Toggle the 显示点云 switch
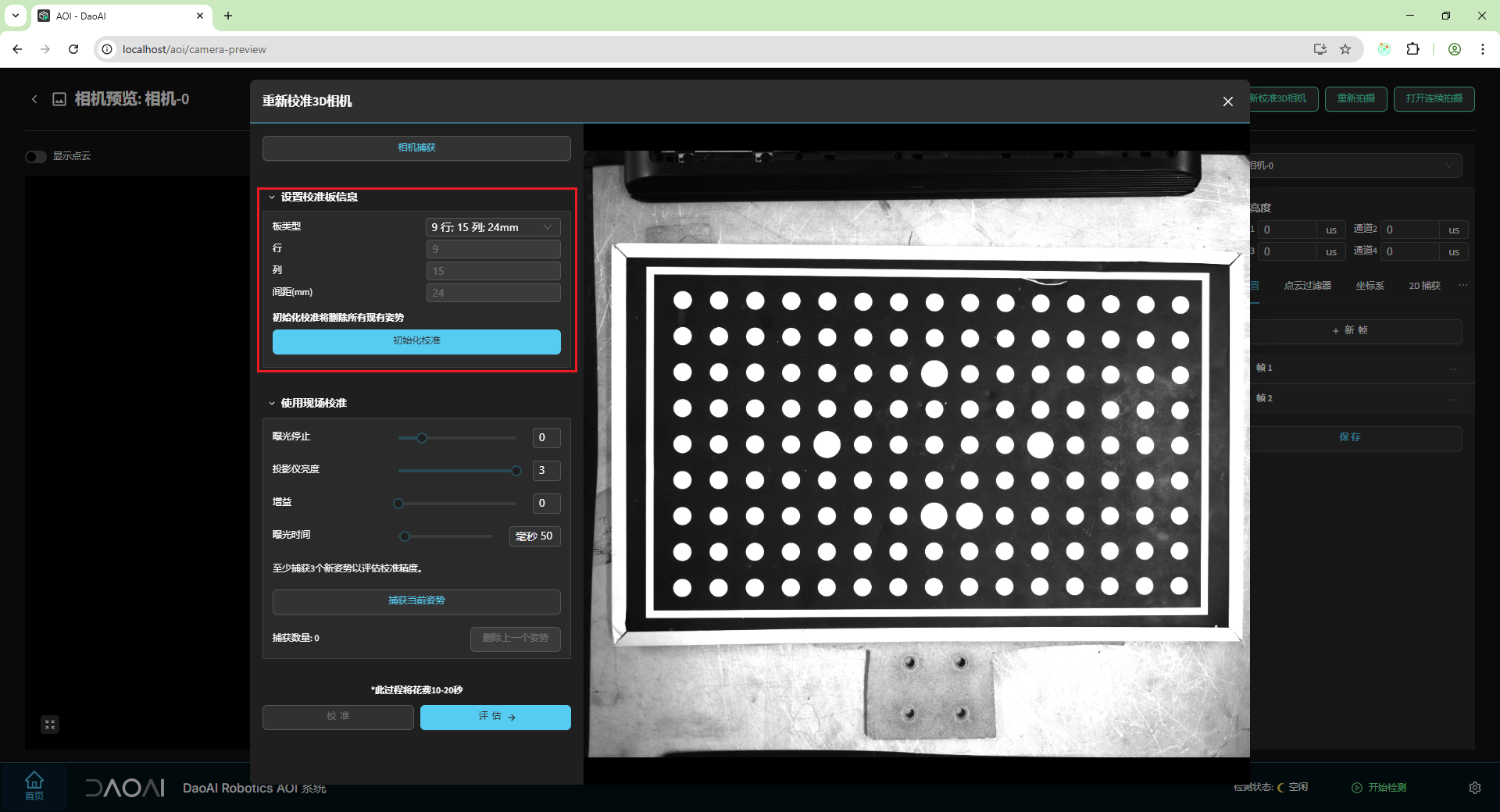Viewport: 1500px width, 812px height. point(36,157)
